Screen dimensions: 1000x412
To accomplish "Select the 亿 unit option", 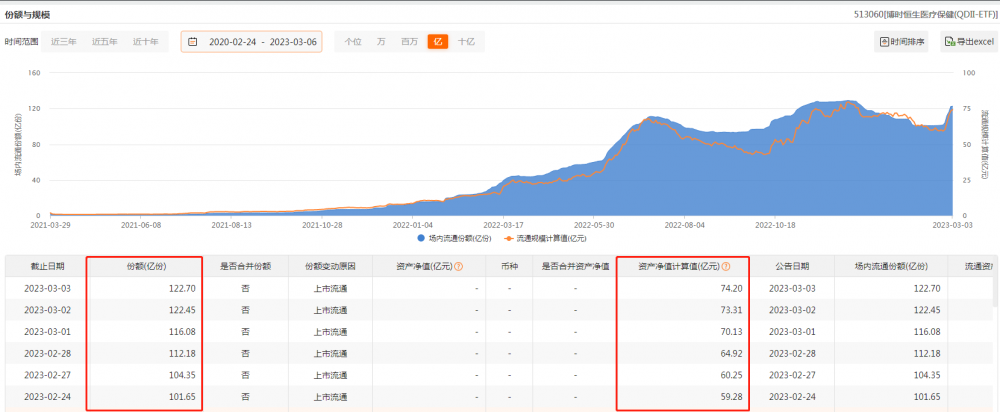I will (x=437, y=42).
